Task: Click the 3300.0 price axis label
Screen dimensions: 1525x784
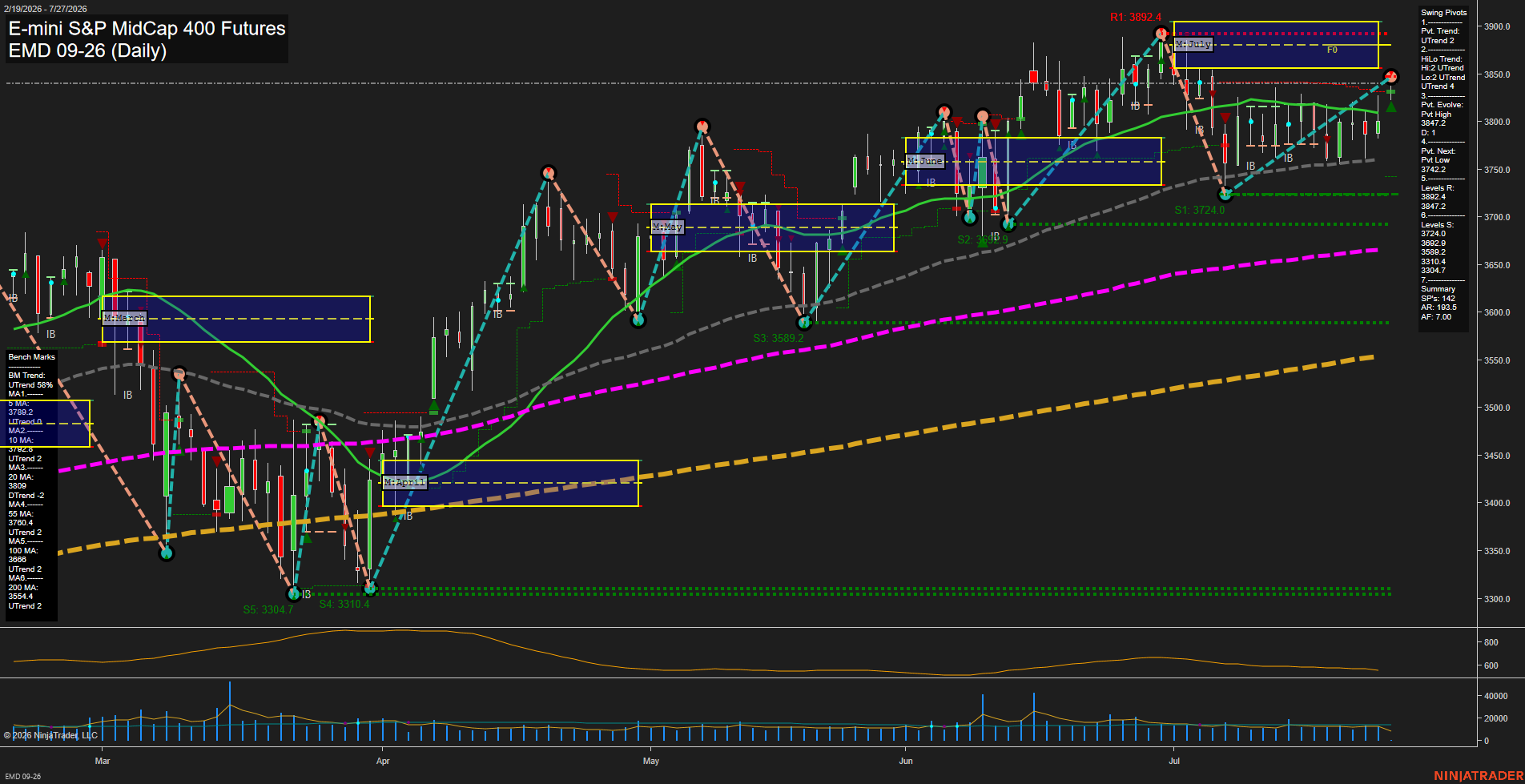Action: click(x=1497, y=599)
